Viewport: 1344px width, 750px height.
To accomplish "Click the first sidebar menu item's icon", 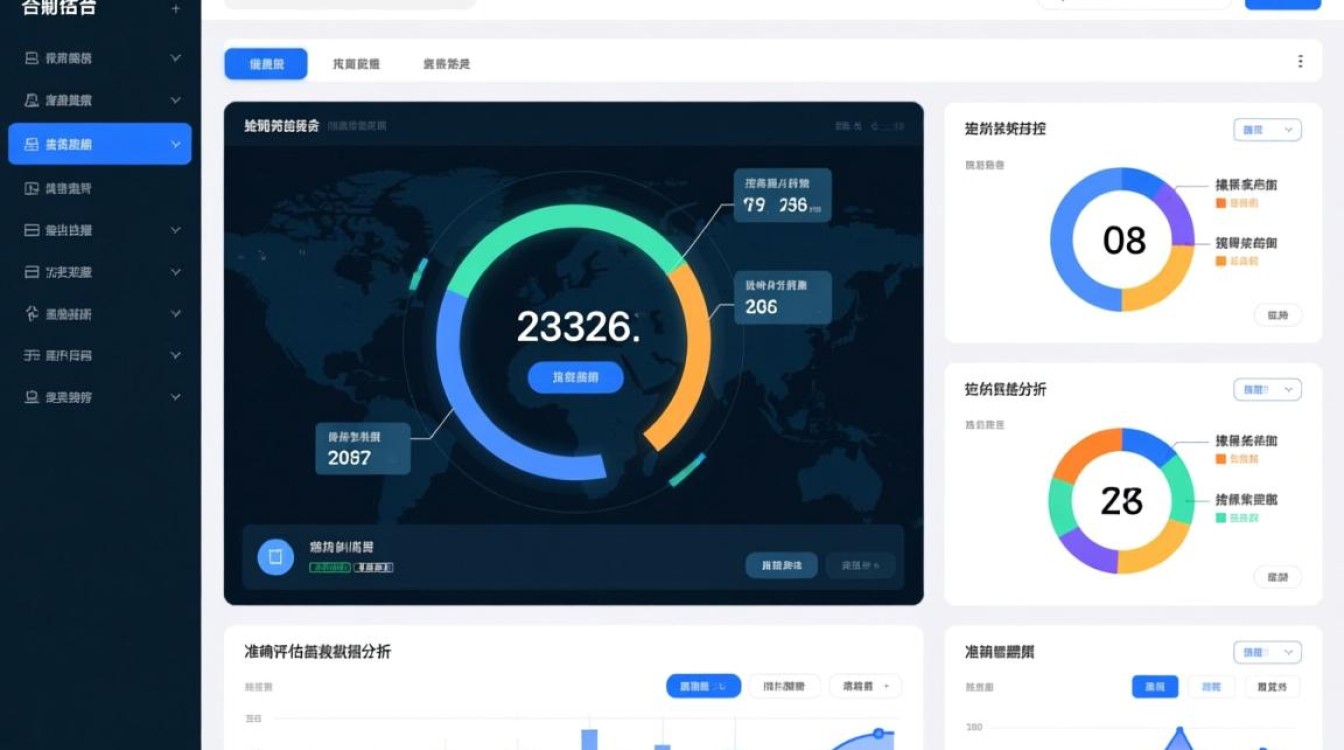I will [x=32, y=59].
